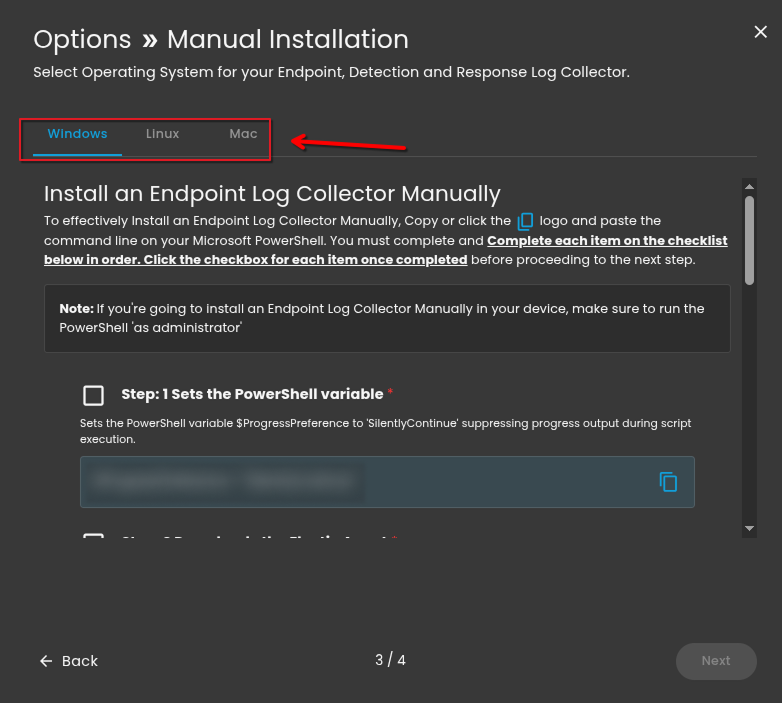This screenshot has width=782, height=703.
Task: Tick the partially visible Step 2 checkbox
Action: (x=93, y=538)
